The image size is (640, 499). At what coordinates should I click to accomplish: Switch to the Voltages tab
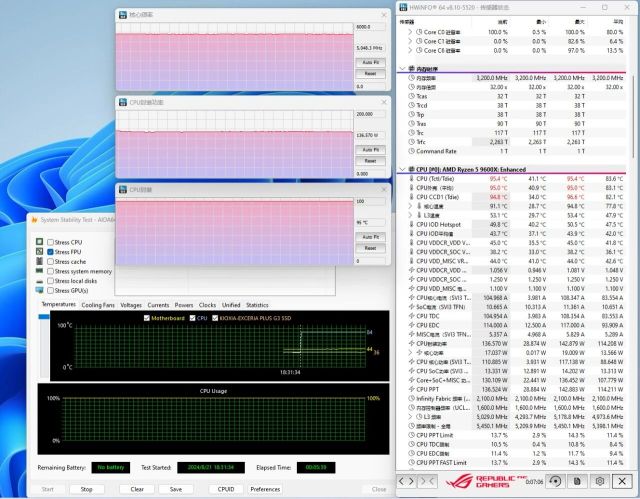(131, 305)
